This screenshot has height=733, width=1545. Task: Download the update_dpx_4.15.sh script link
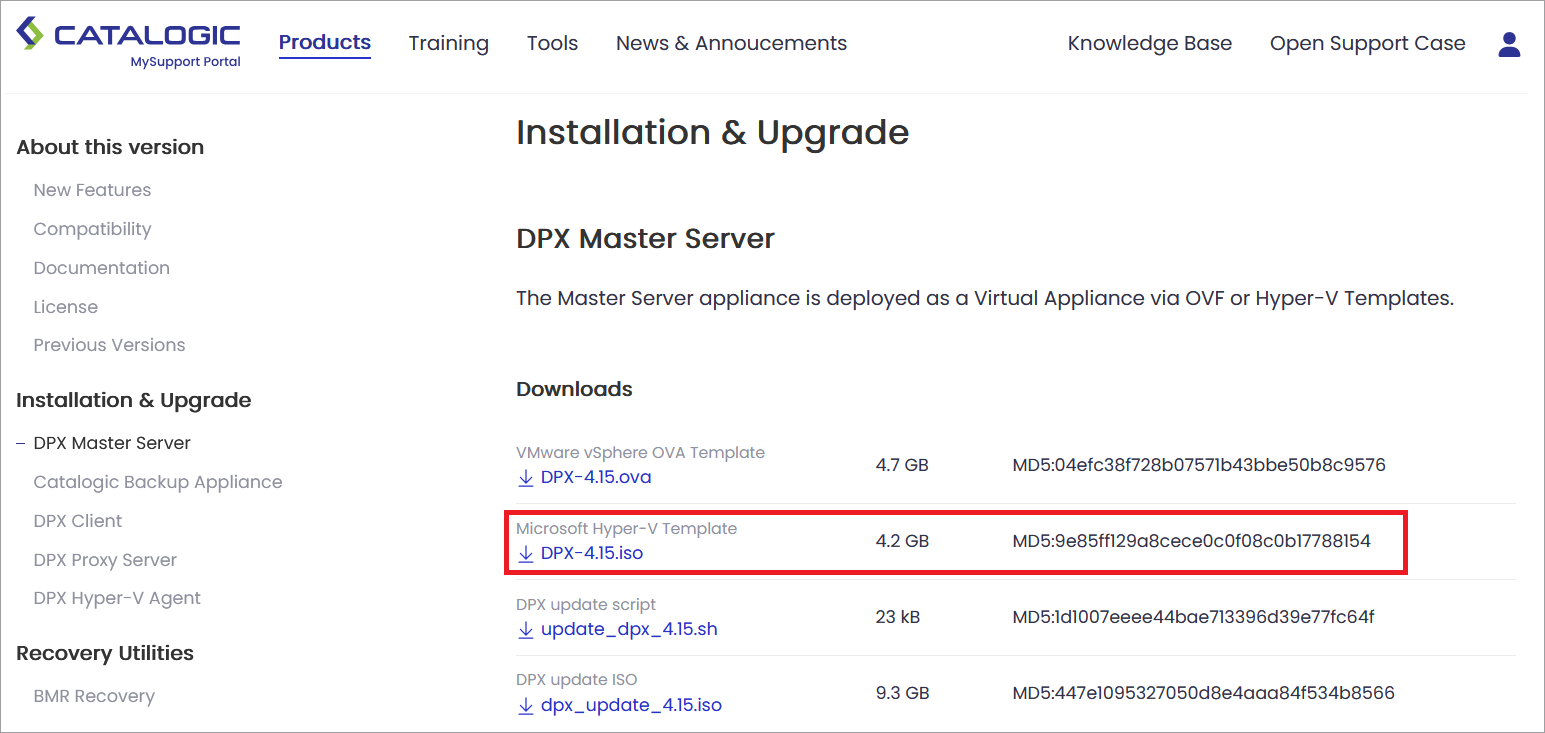click(x=628, y=630)
